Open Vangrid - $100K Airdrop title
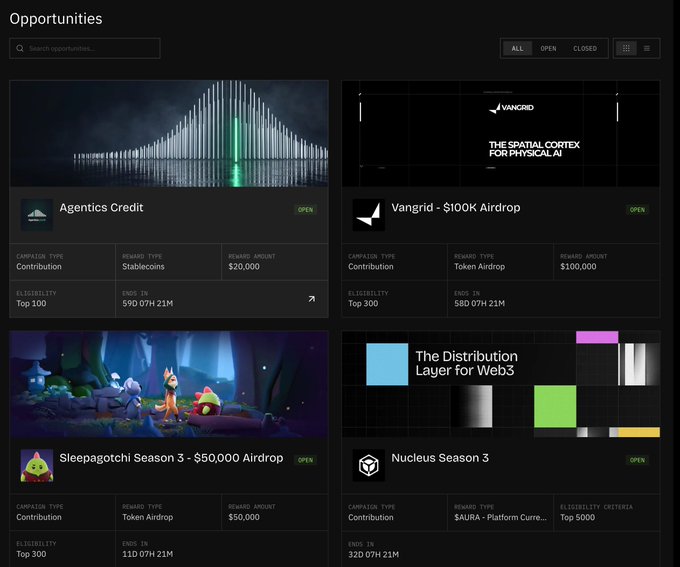 pyautogui.click(x=455, y=208)
